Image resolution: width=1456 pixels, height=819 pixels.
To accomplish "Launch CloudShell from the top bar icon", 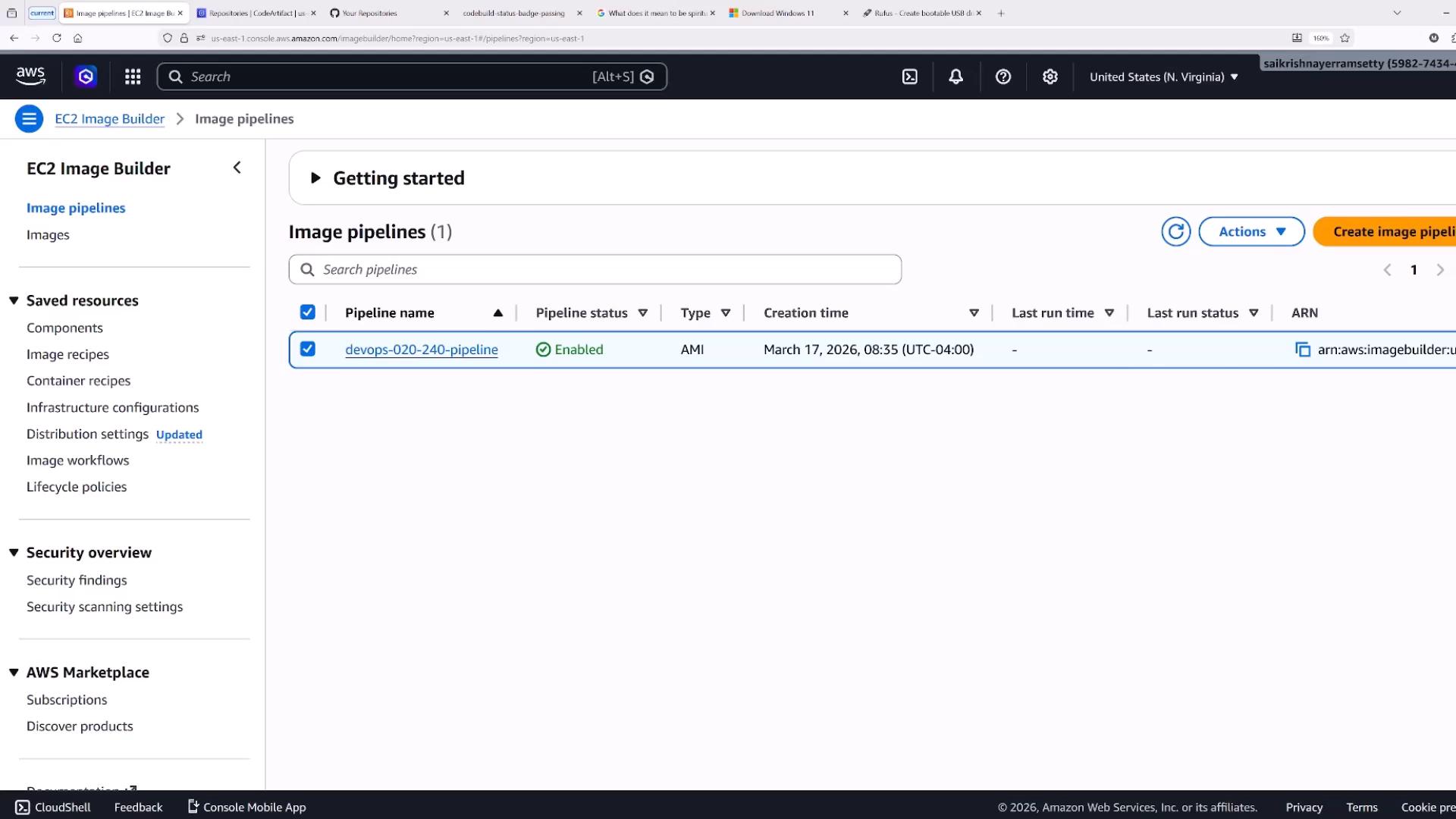I will pos(910,77).
